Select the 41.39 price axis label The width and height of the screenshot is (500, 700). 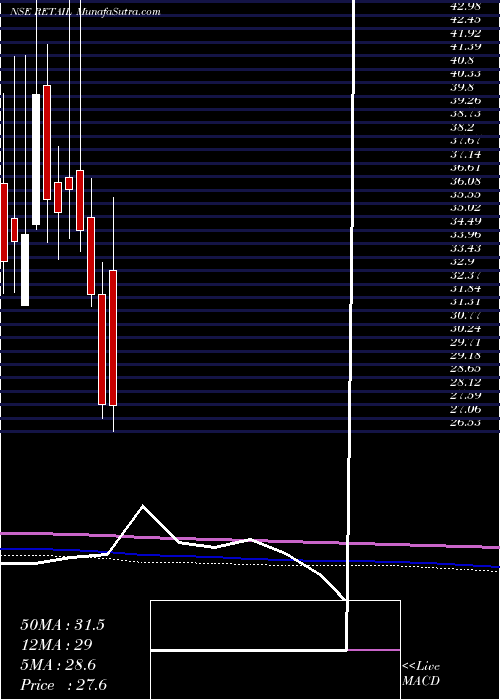[466, 46]
